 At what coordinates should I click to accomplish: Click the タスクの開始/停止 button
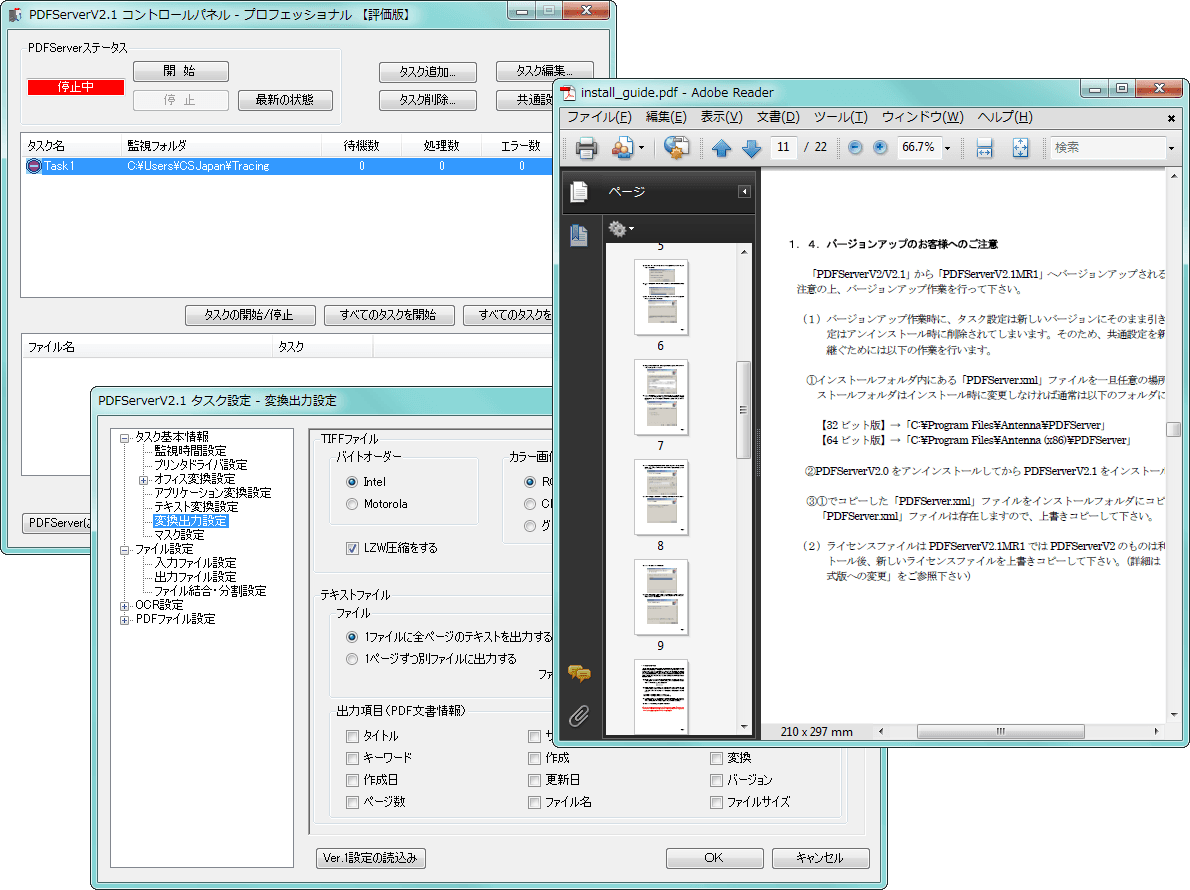[249, 315]
